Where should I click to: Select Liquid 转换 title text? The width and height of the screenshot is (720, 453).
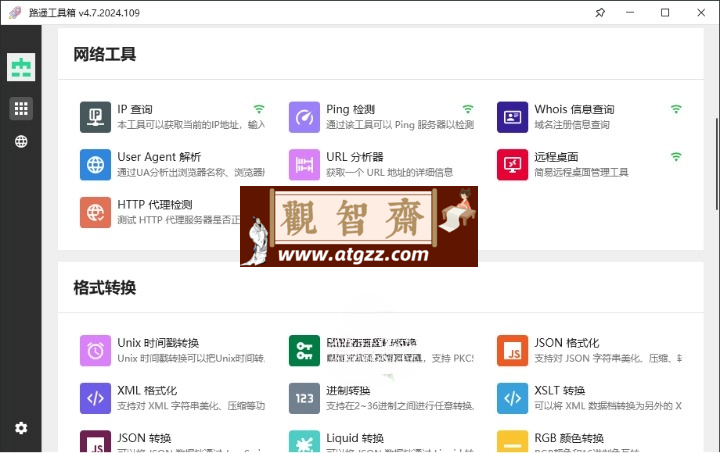pyautogui.click(x=355, y=438)
